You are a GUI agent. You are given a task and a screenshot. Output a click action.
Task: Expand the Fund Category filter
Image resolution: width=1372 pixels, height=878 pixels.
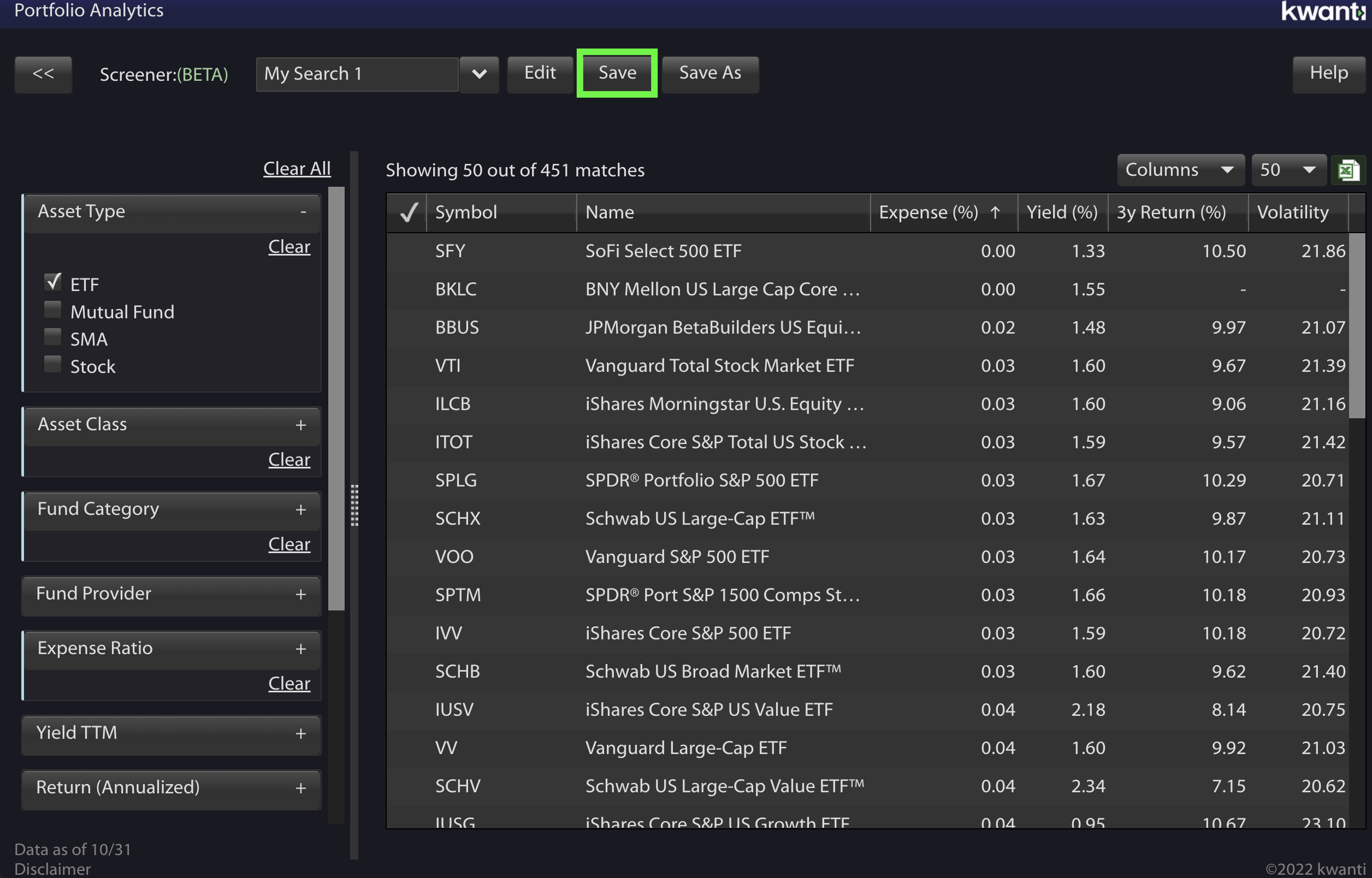pos(300,509)
